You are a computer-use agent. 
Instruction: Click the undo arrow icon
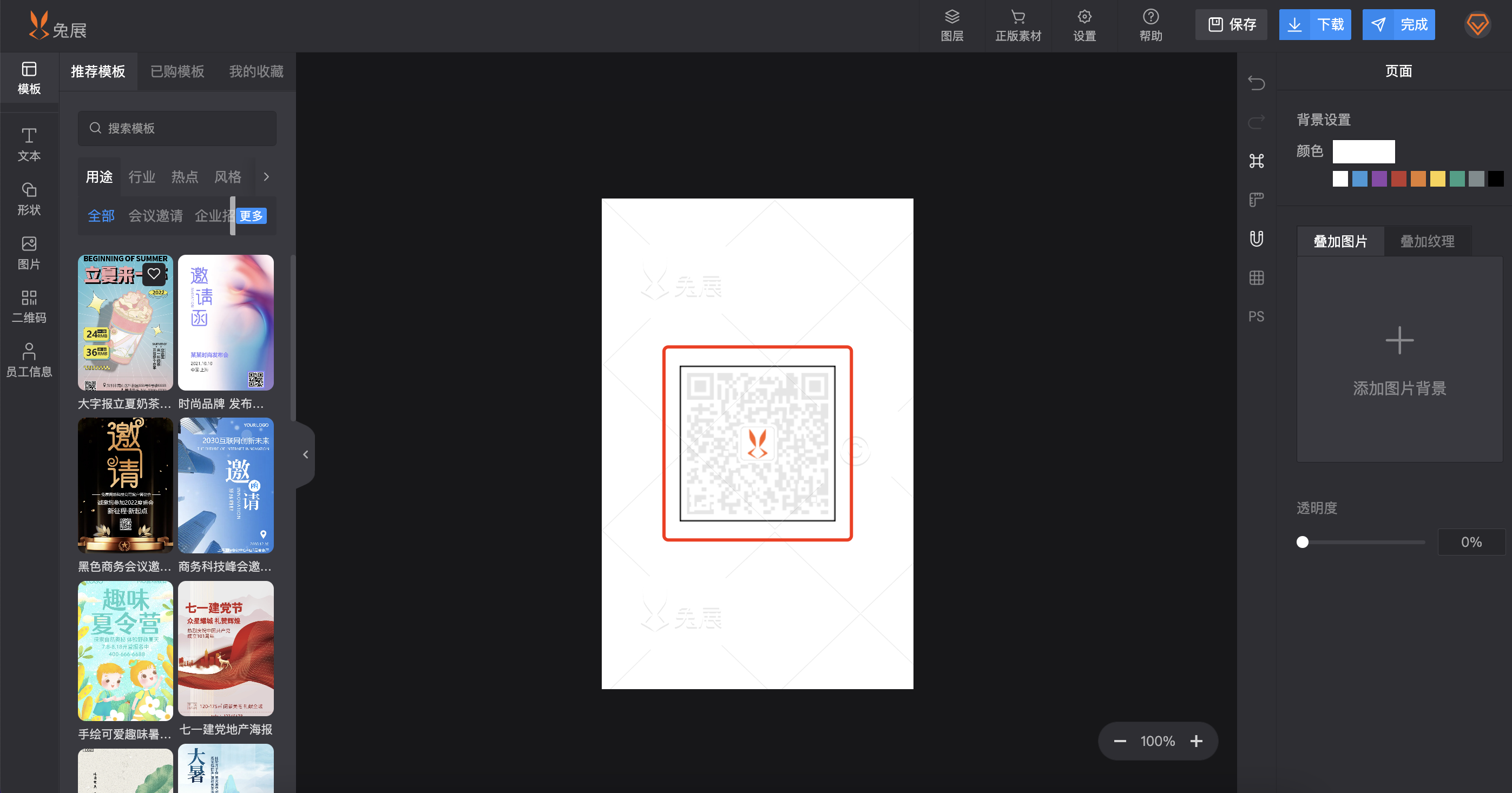(1256, 83)
